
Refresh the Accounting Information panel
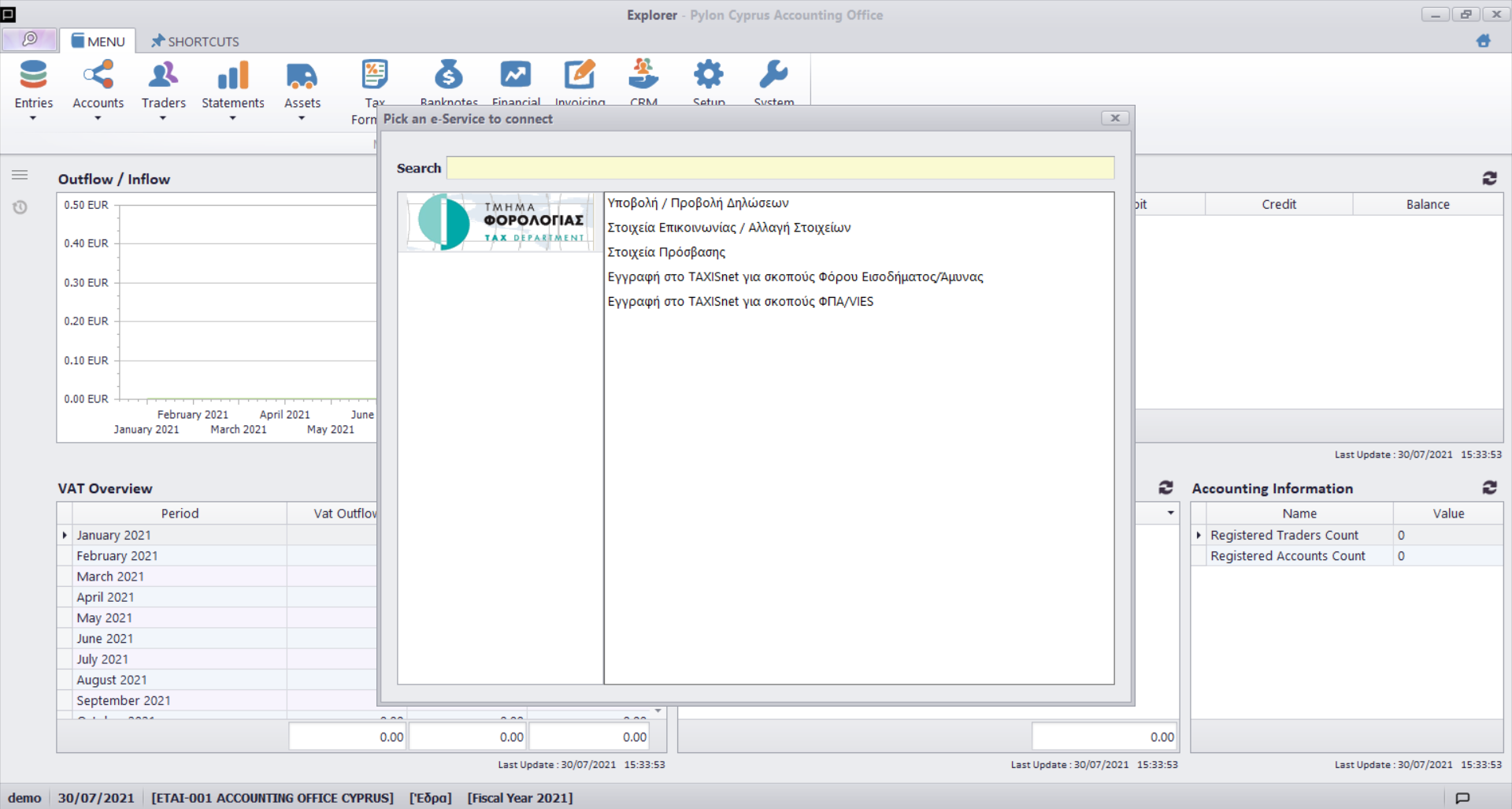[x=1489, y=488]
